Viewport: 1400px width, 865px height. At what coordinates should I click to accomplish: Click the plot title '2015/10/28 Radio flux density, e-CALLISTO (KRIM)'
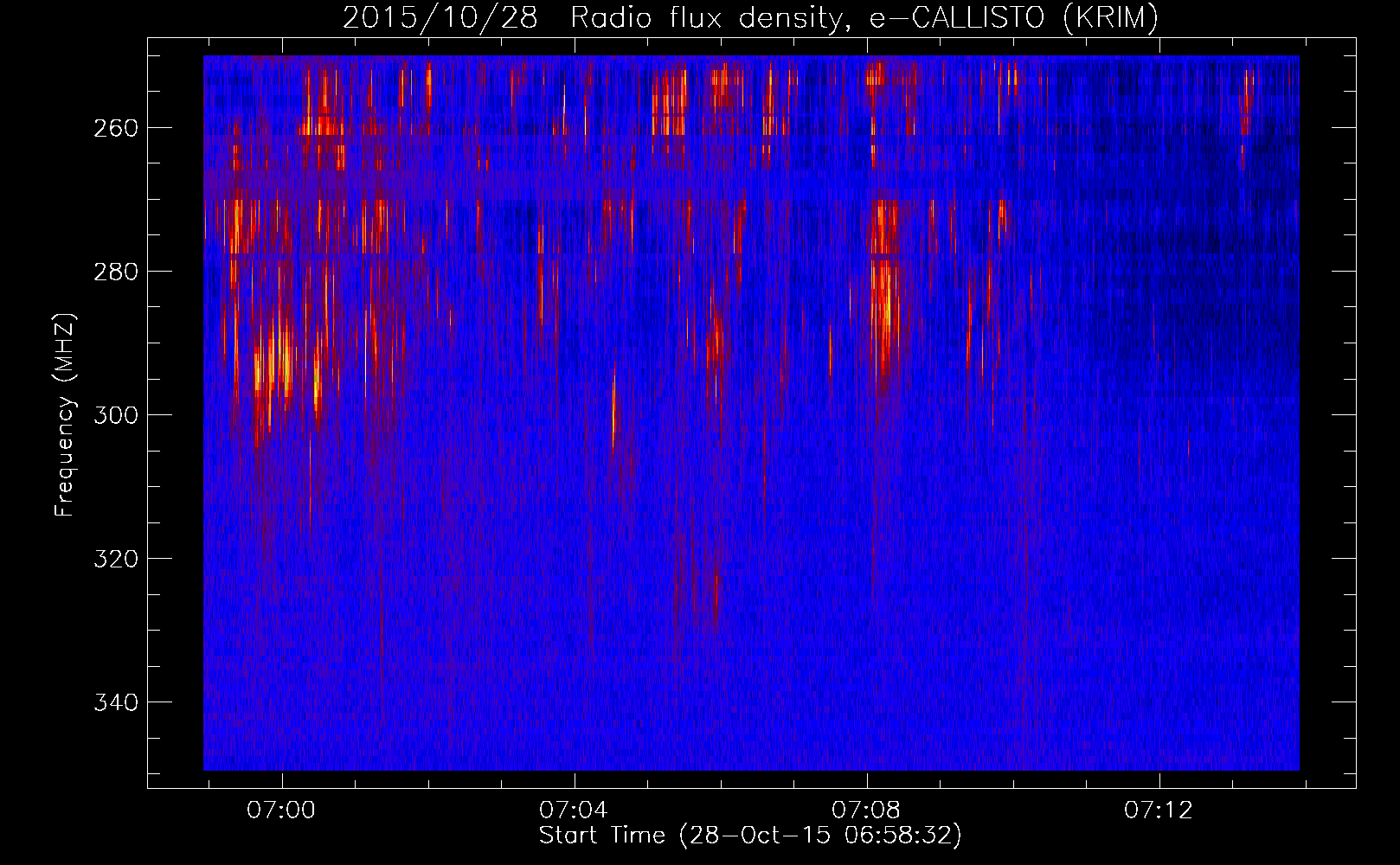coord(750,18)
